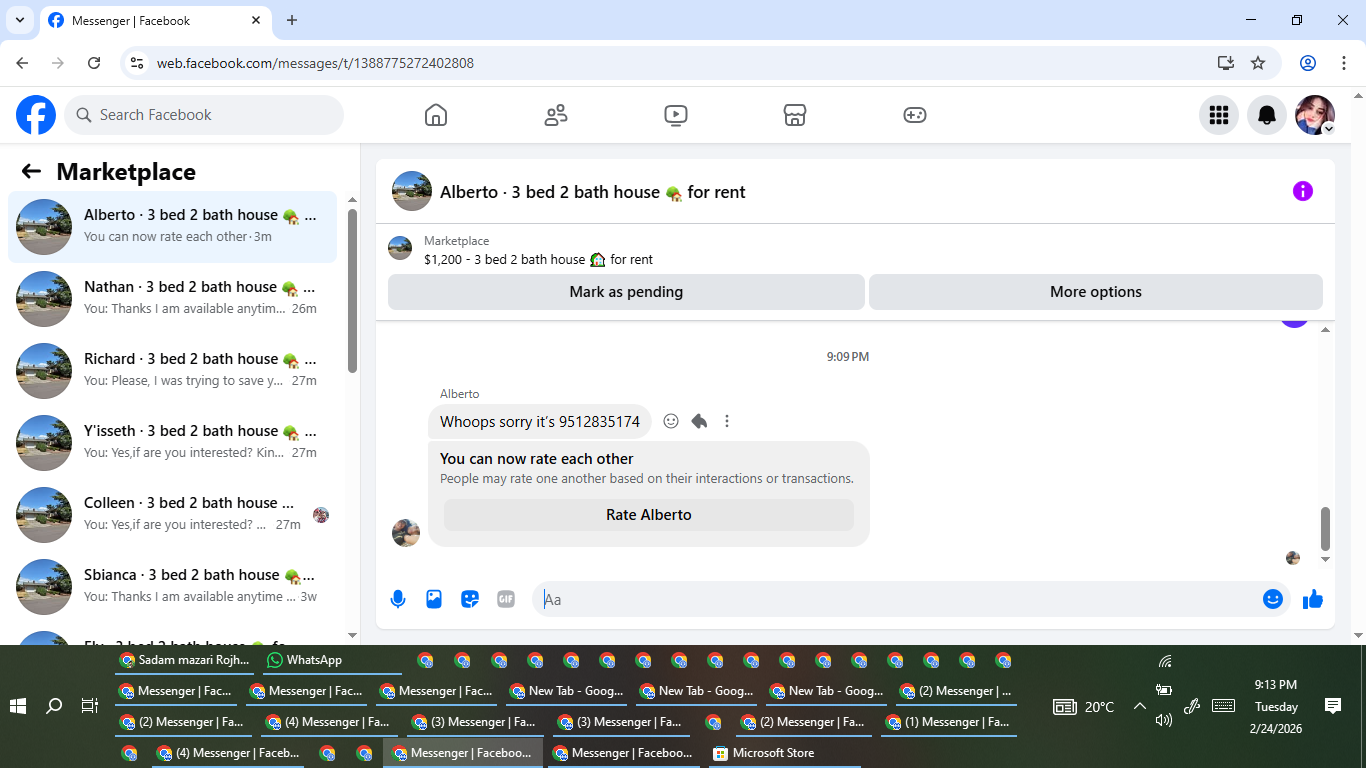Select the Alberto conversation in the list
Screen dimensions: 1366x768
pos(173,227)
